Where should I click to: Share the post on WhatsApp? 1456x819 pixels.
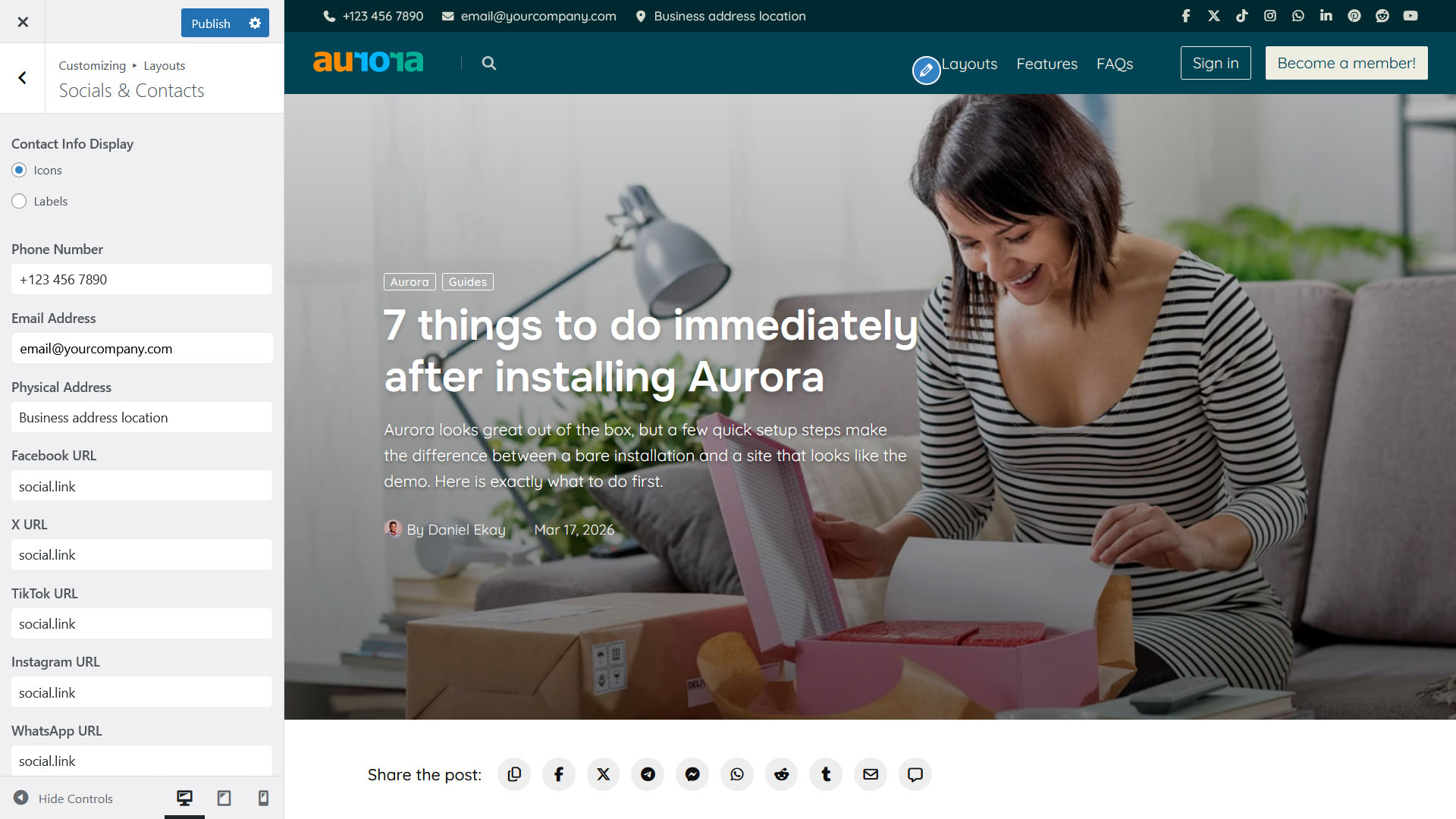[737, 774]
